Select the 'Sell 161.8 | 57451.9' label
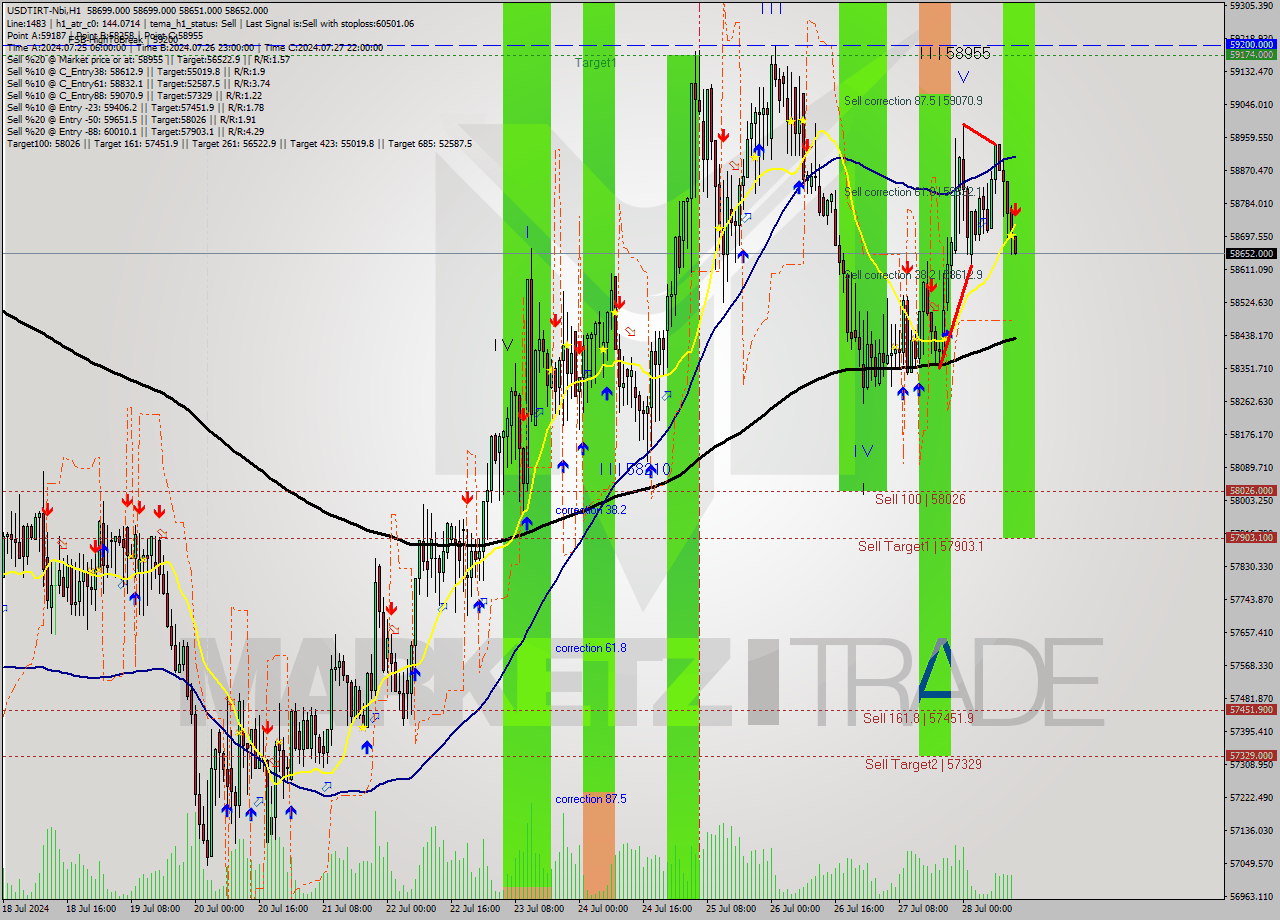1280x920 pixels. coord(918,718)
